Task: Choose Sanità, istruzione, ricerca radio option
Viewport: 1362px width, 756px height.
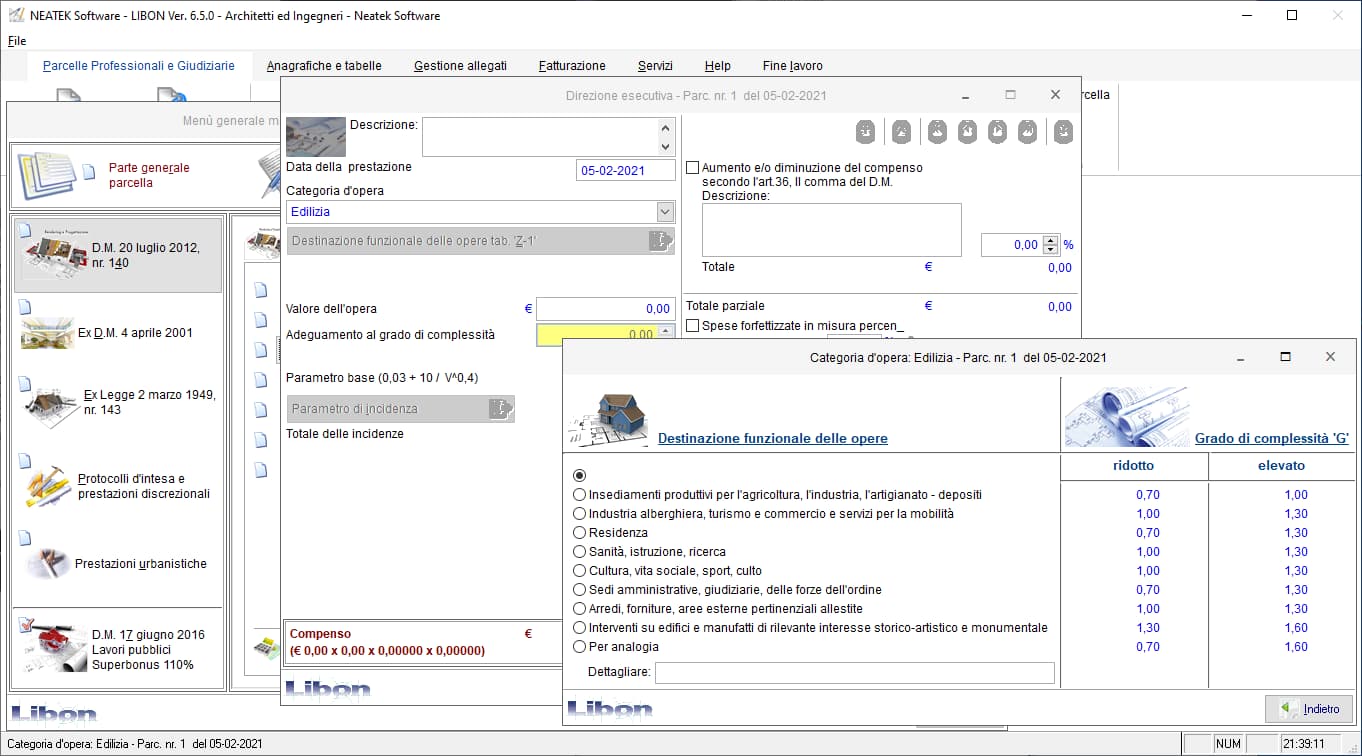Action: pos(579,551)
